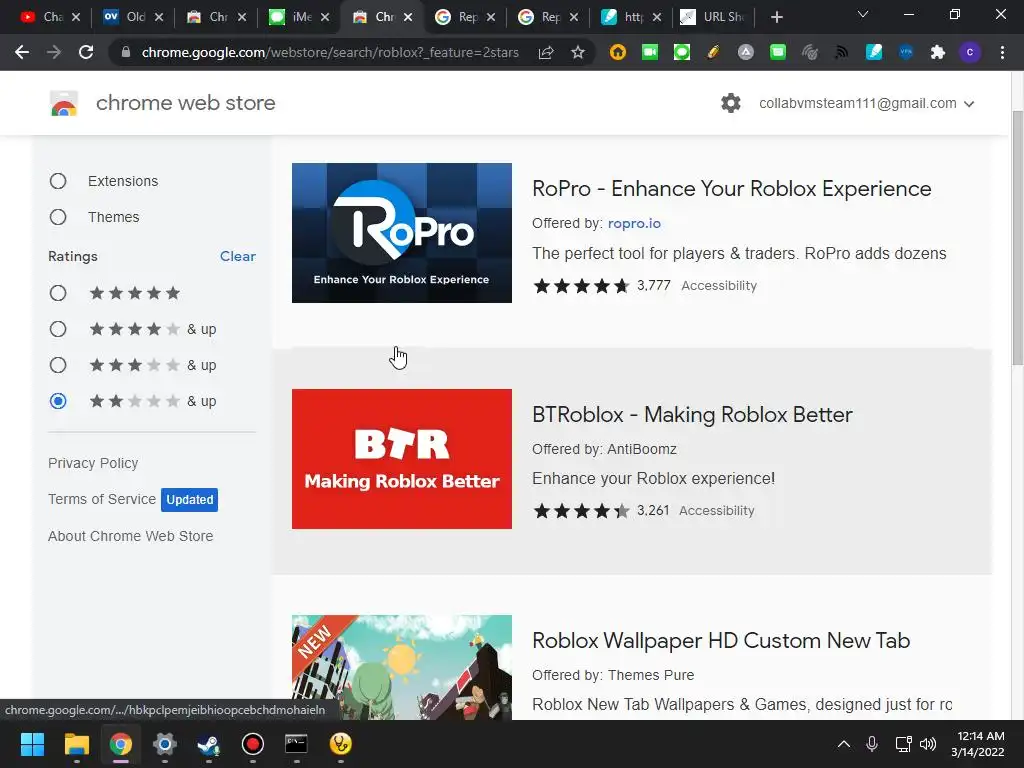Open a new browser tab
Image resolution: width=1024 pixels, height=768 pixels.
tap(776, 17)
